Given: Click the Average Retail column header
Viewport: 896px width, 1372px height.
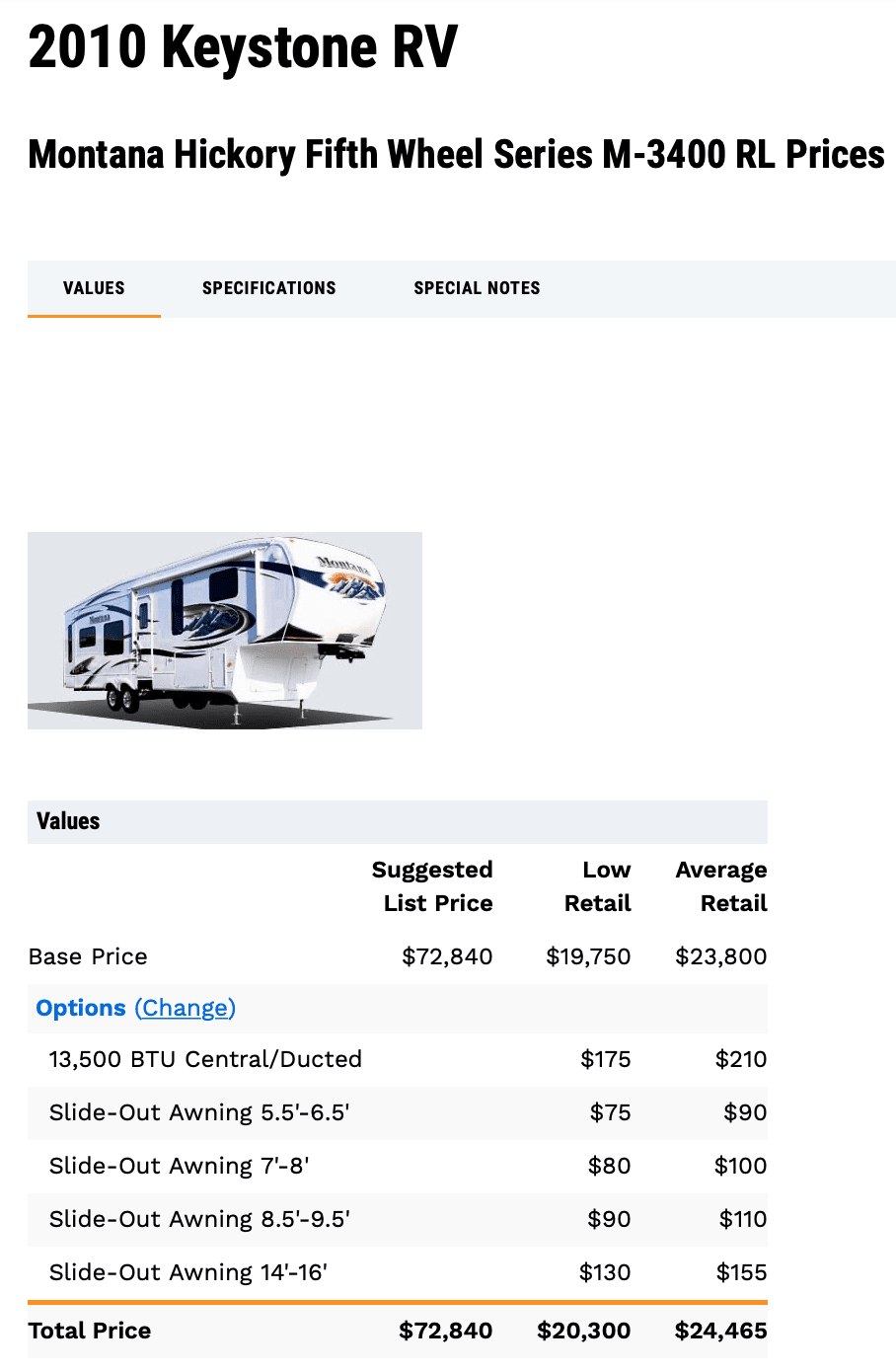Looking at the screenshot, I should click(x=721, y=886).
